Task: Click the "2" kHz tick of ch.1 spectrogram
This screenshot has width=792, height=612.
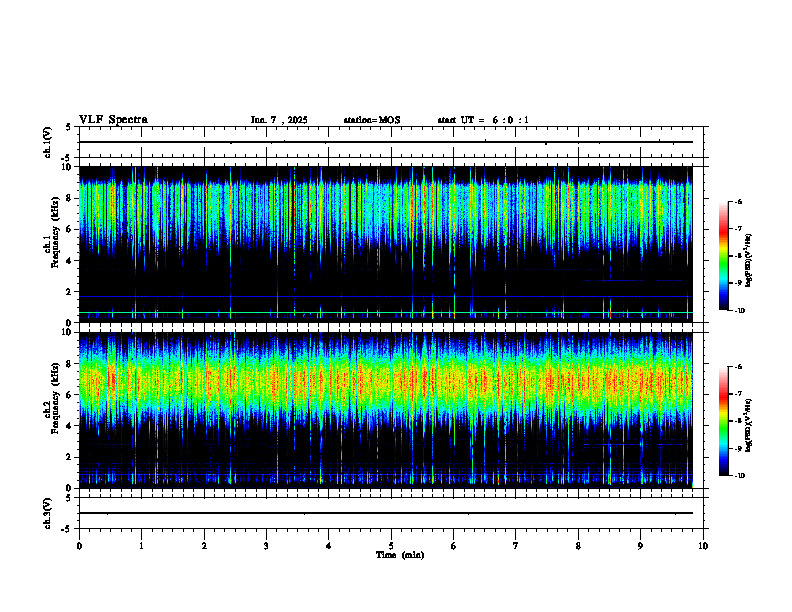Action: [70, 292]
